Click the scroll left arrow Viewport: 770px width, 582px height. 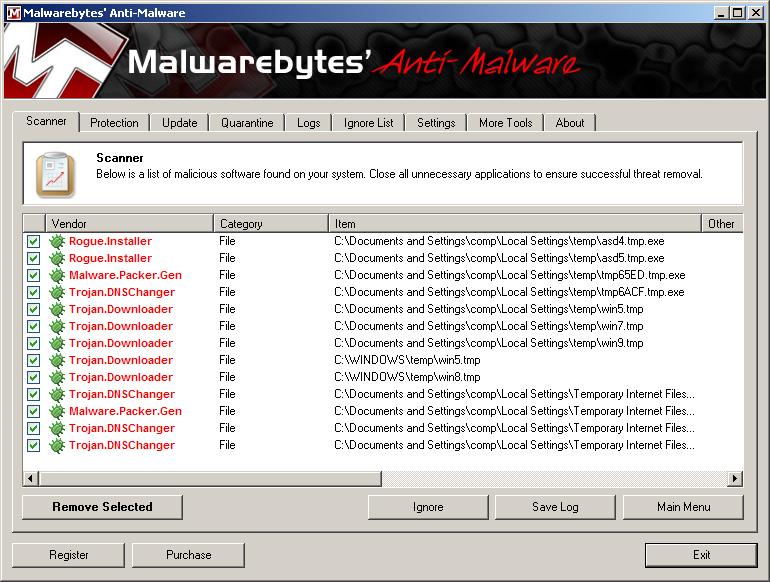[30, 478]
